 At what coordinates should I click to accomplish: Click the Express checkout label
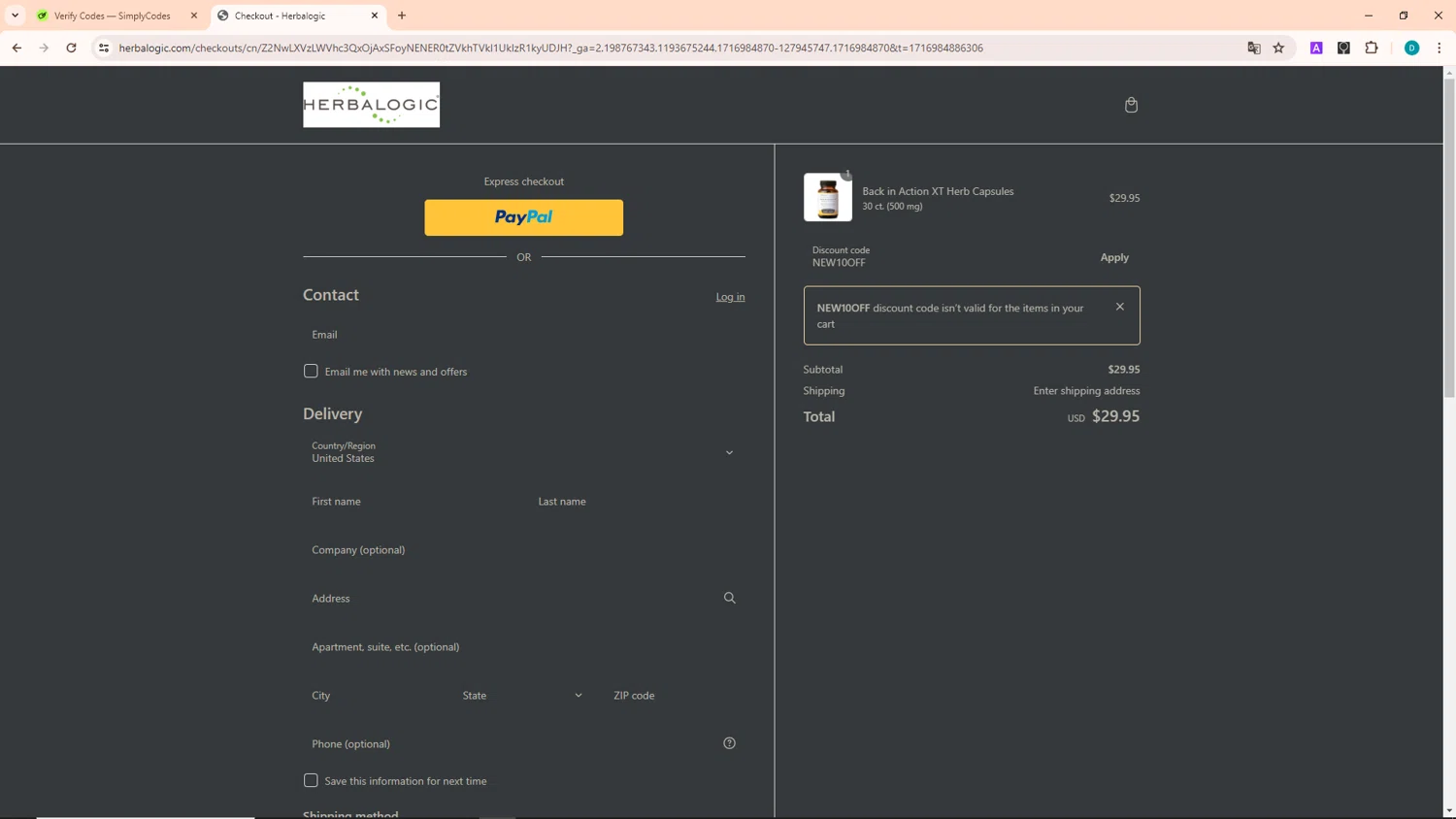(x=524, y=181)
